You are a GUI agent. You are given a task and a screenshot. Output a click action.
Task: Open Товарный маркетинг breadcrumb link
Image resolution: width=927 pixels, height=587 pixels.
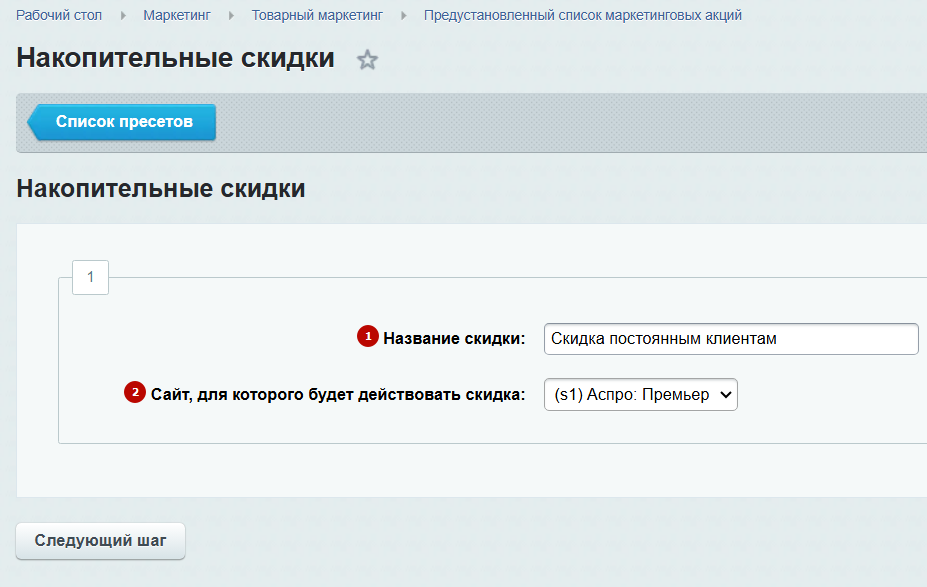[x=317, y=15]
